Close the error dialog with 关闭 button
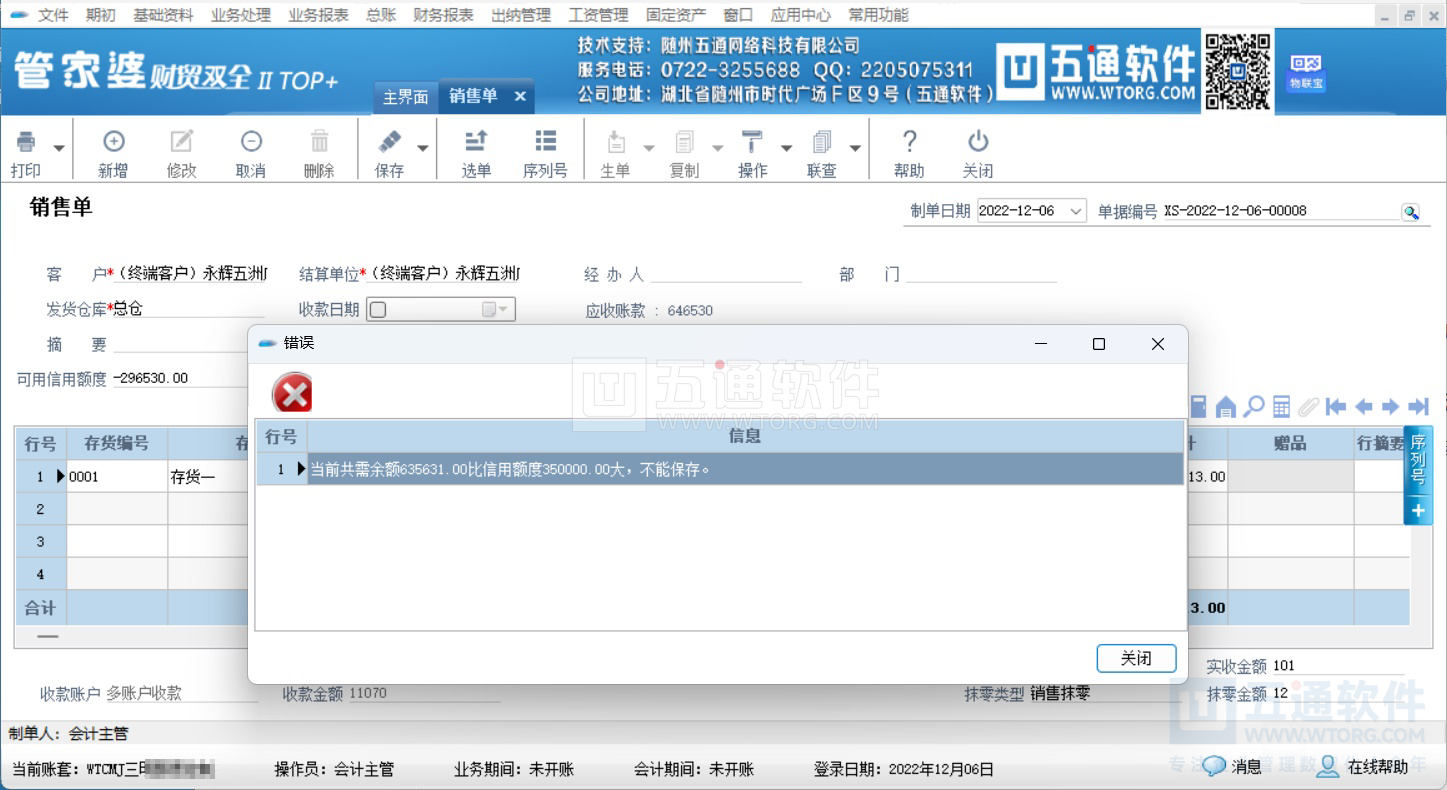Viewport: 1447px width, 790px height. pyautogui.click(x=1136, y=658)
